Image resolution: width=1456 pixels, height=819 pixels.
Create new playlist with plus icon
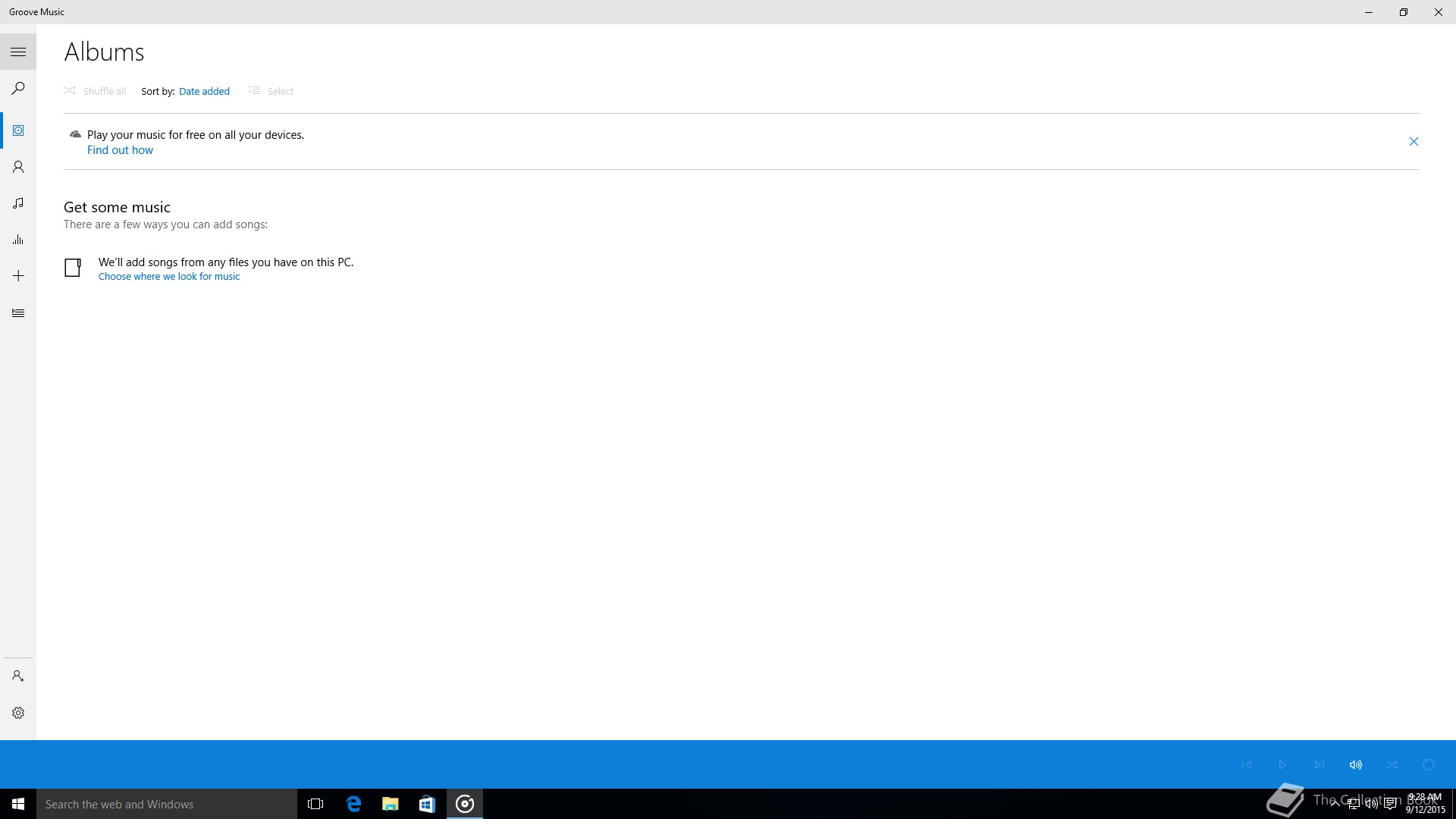[18, 276]
